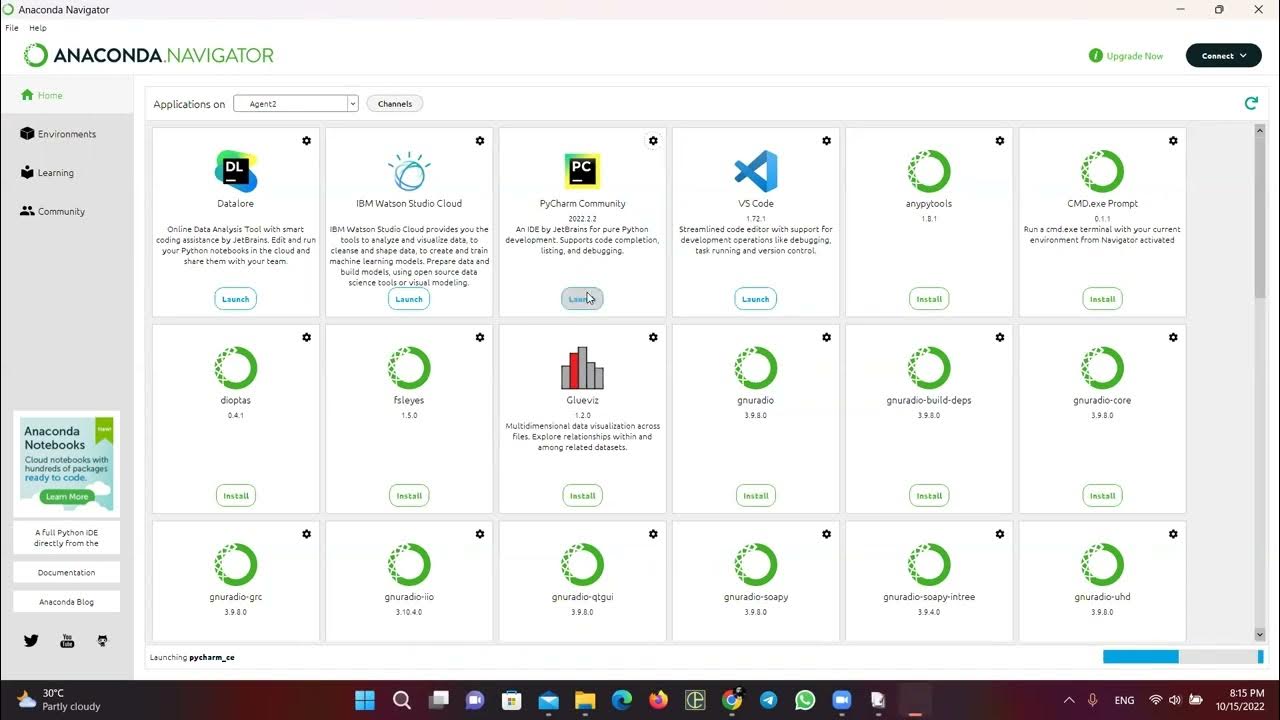This screenshot has height=720, width=1280.
Task: Click the Anaconda Navigator logo
Action: pos(149,55)
